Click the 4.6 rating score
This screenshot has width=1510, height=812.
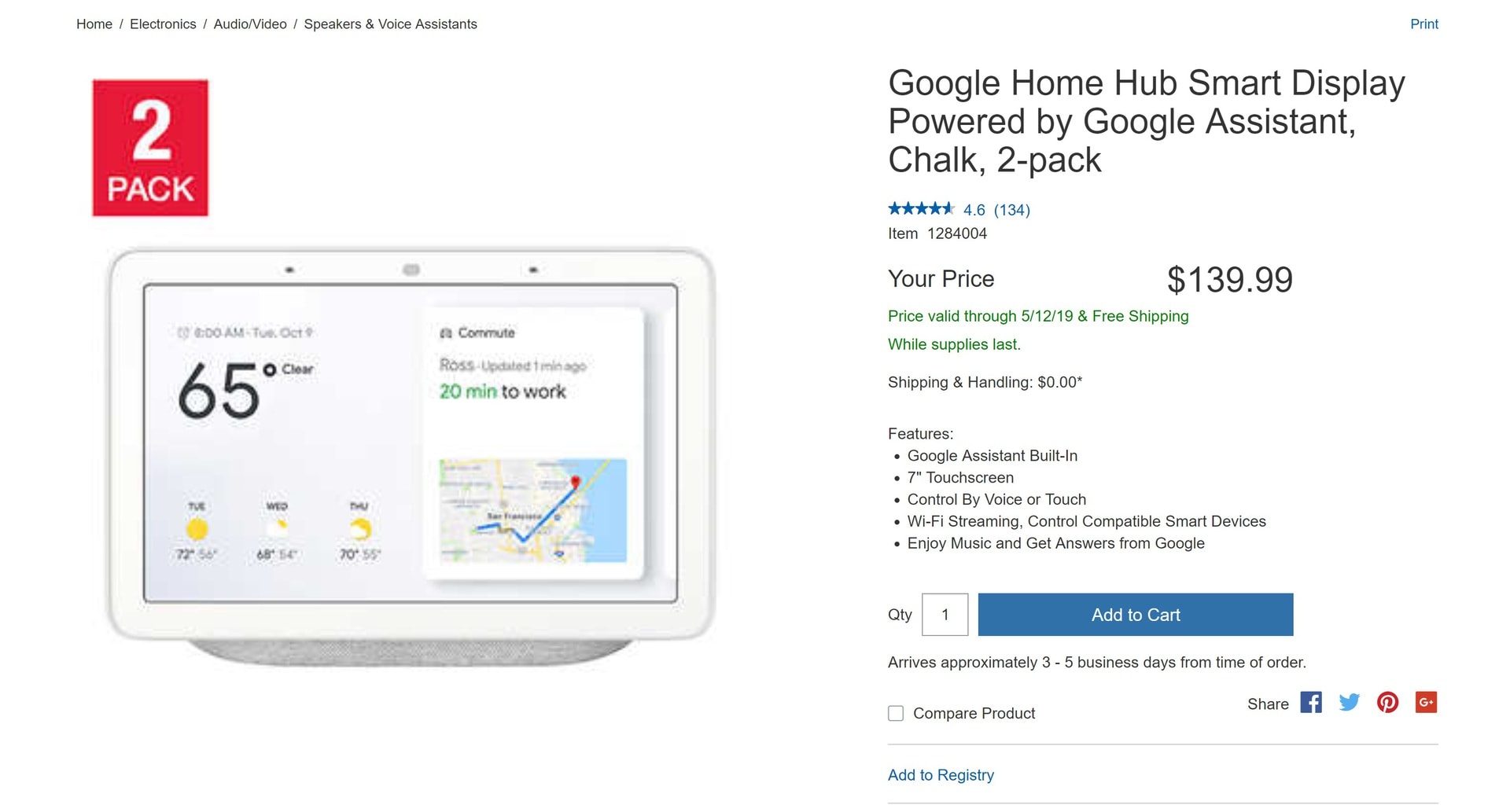(974, 210)
